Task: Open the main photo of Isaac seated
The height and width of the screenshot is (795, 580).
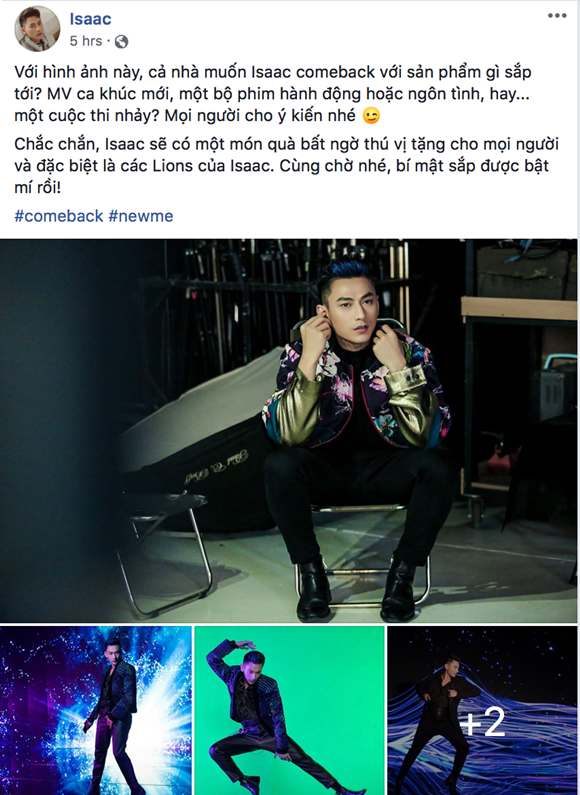Action: click(x=288, y=430)
